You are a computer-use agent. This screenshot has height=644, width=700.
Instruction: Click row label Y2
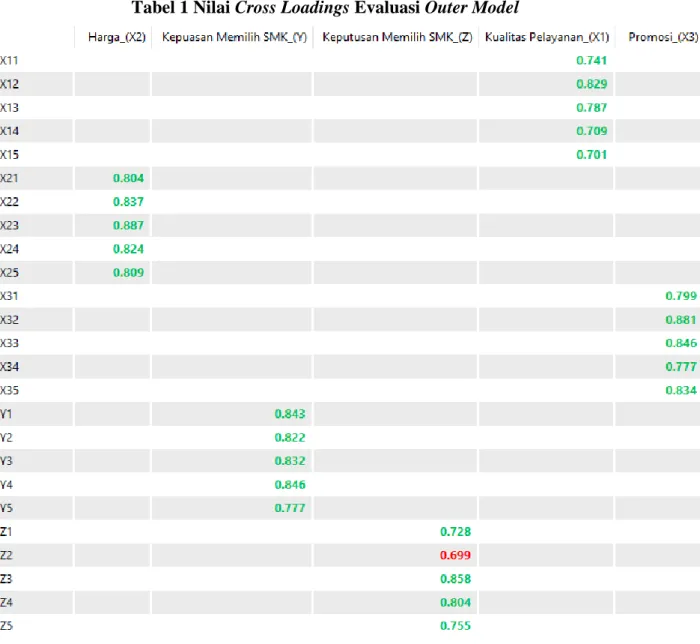(6, 438)
